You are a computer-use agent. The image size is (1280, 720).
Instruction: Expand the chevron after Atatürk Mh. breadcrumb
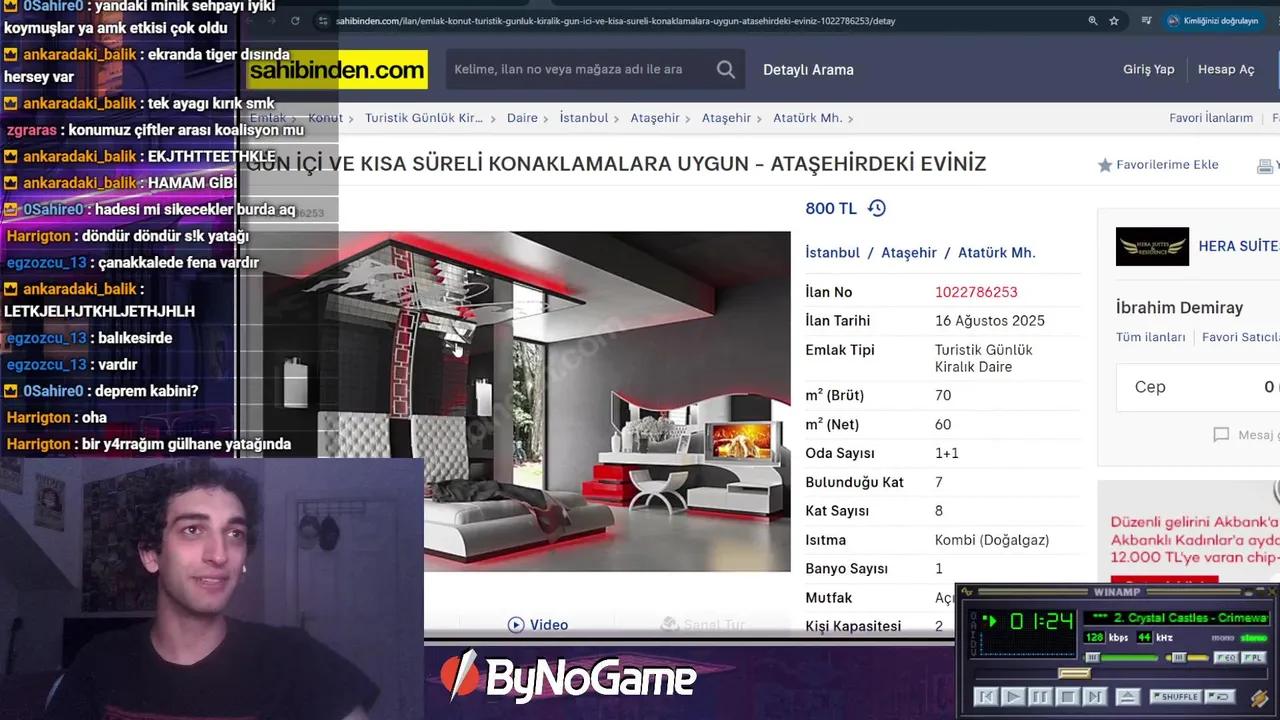tap(851, 118)
